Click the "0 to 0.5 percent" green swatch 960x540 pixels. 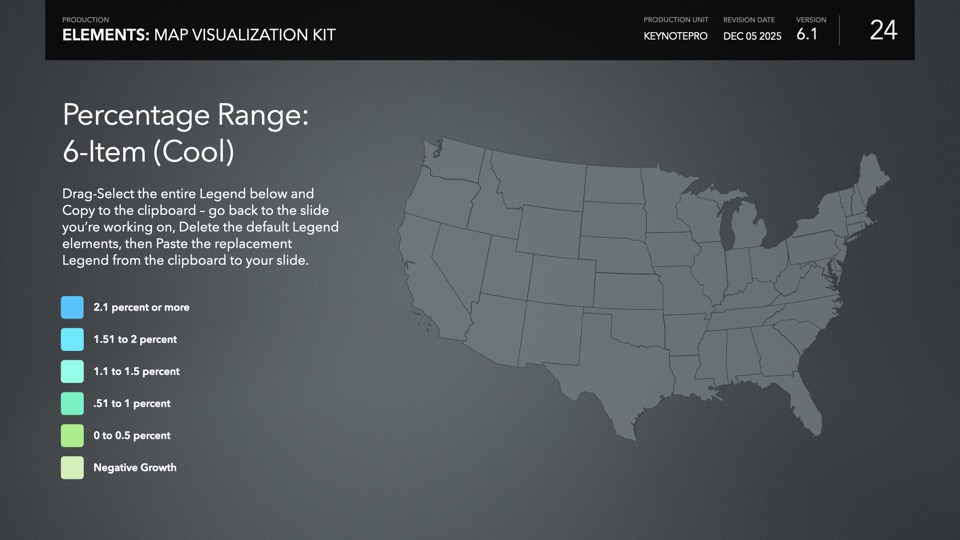tap(72, 435)
